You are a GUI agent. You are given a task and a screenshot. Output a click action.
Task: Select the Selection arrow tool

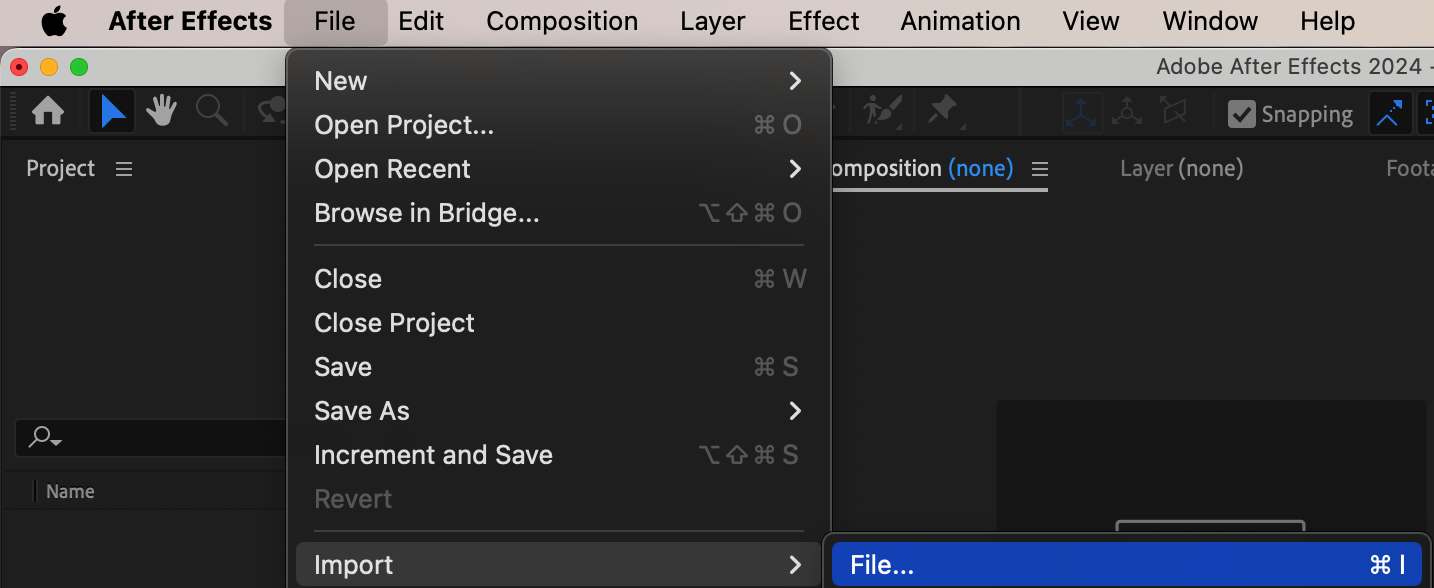(x=112, y=112)
